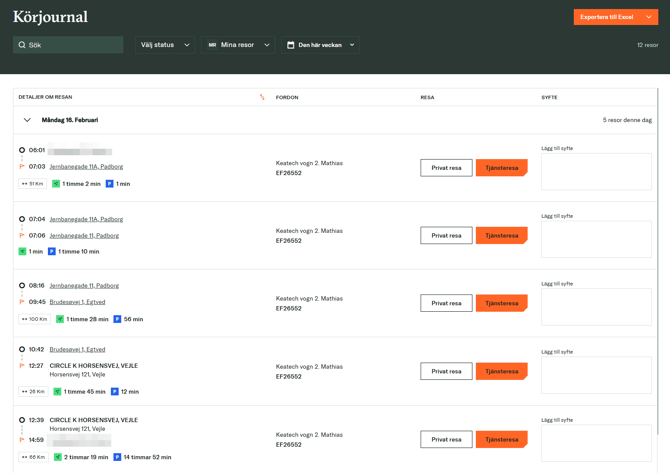
Task: Open the Exportera till Excel arrow menu
Action: pos(649,17)
